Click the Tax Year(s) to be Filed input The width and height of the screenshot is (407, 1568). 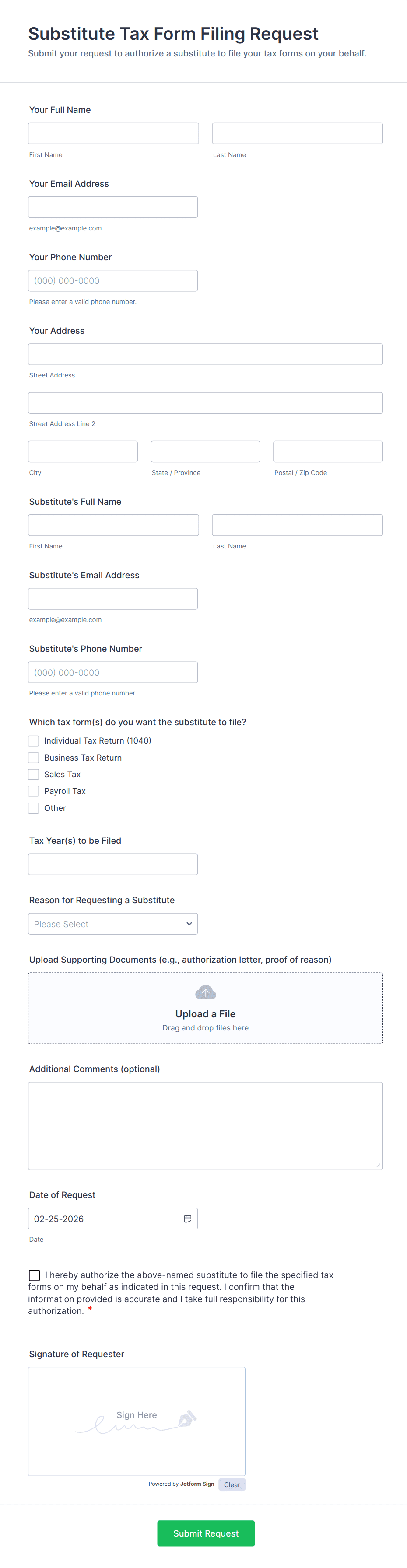[x=113, y=864]
